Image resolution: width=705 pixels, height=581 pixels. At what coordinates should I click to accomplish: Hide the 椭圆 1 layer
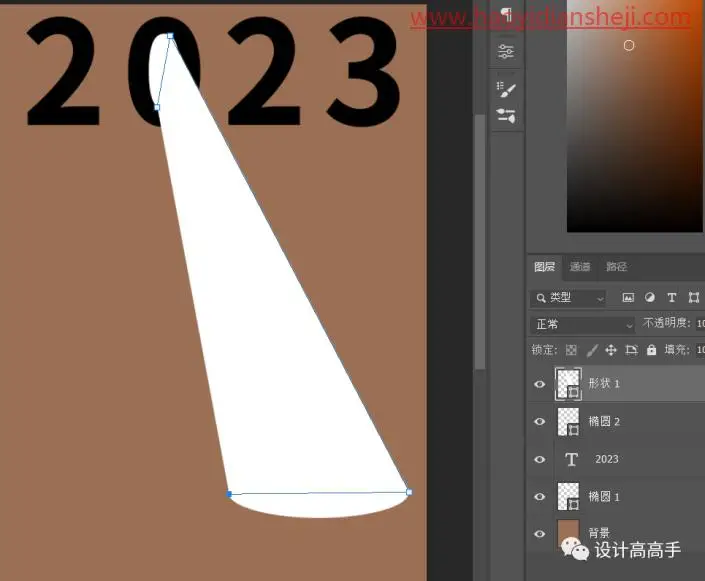(x=540, y=496)
